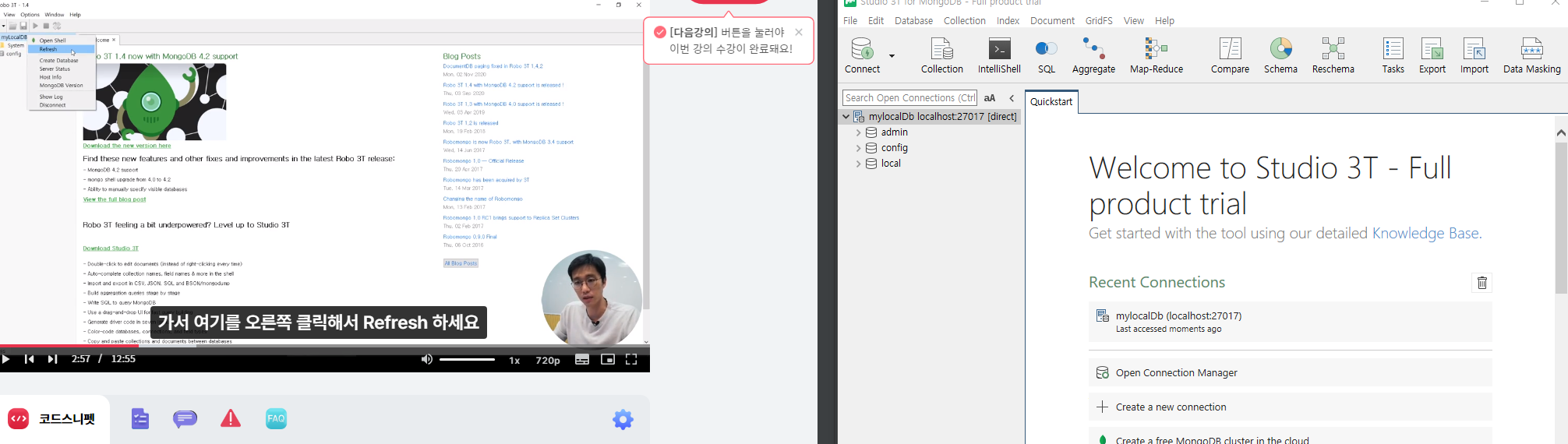Expand the config database node
The width and height of the screenshot is (1568, 444).
(x=858, y=148)
